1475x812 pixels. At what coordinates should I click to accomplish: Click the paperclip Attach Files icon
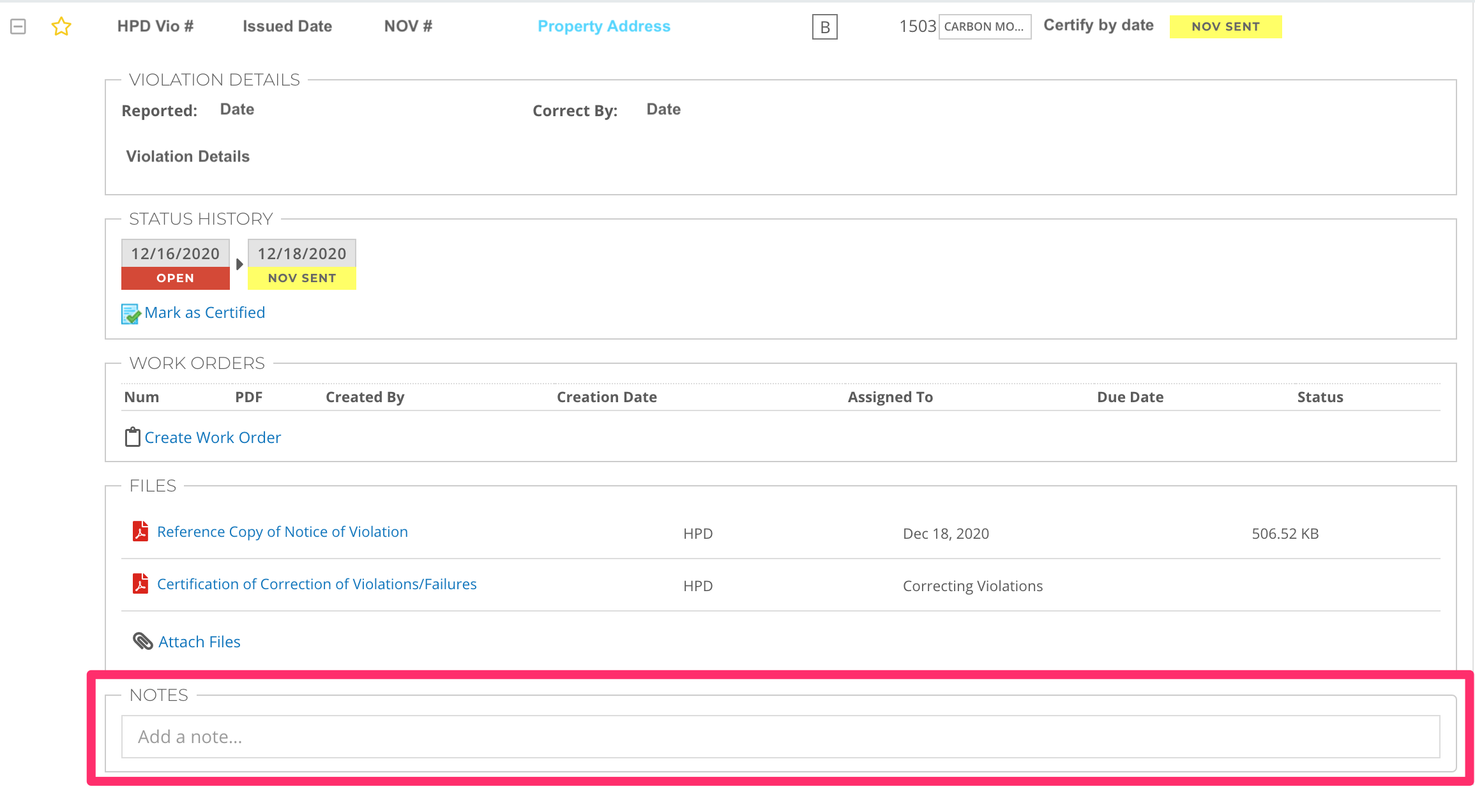(x=142, y=641)
